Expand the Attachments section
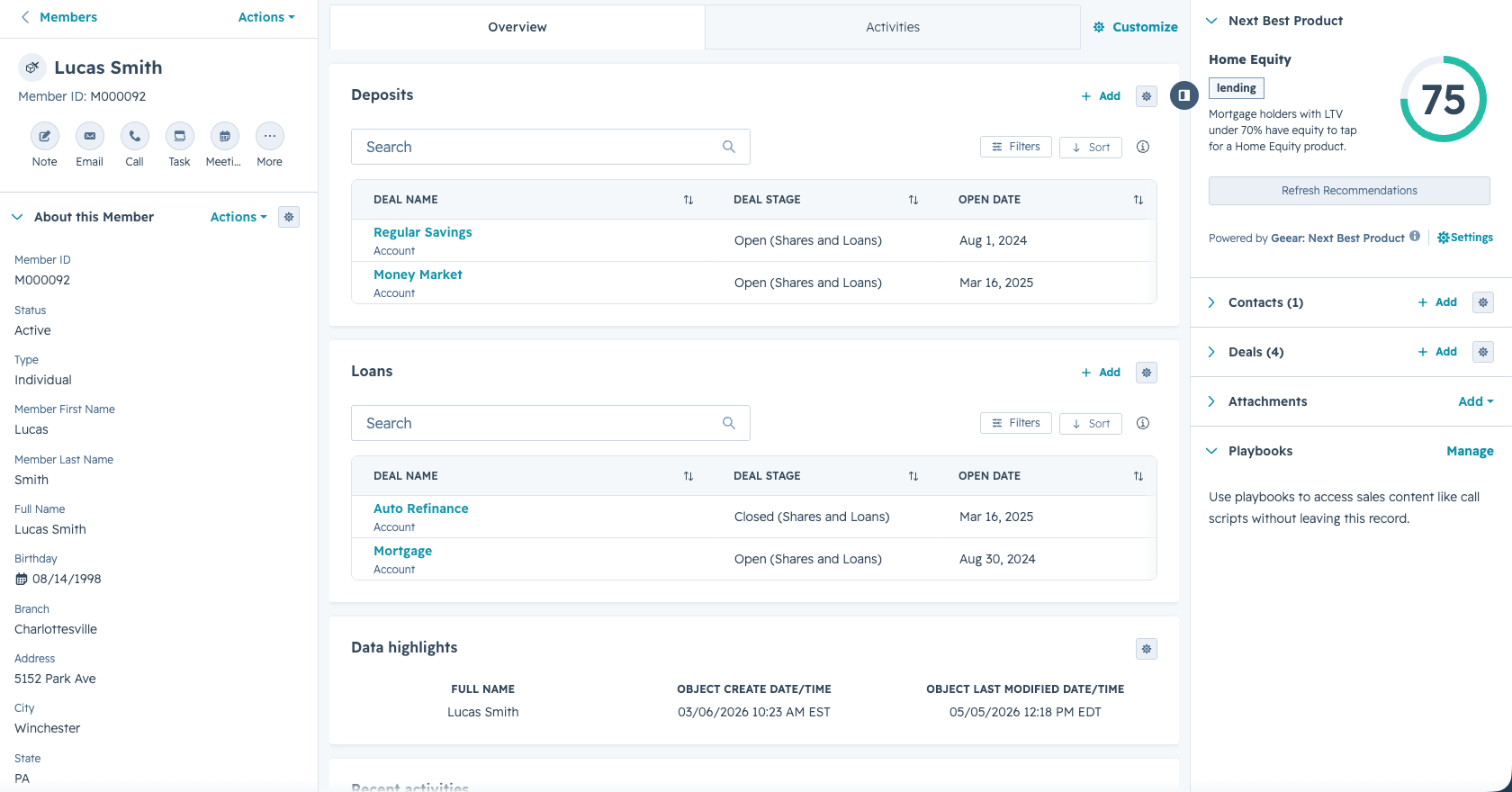Screen dimensions: 1512x792 [1211, 401]
